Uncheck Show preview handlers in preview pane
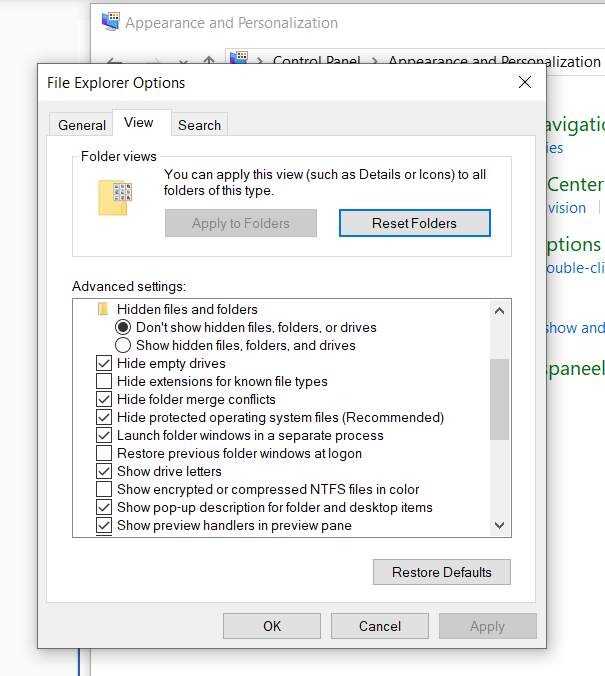Viewport: 605px width, 676px height. [104, 526]
